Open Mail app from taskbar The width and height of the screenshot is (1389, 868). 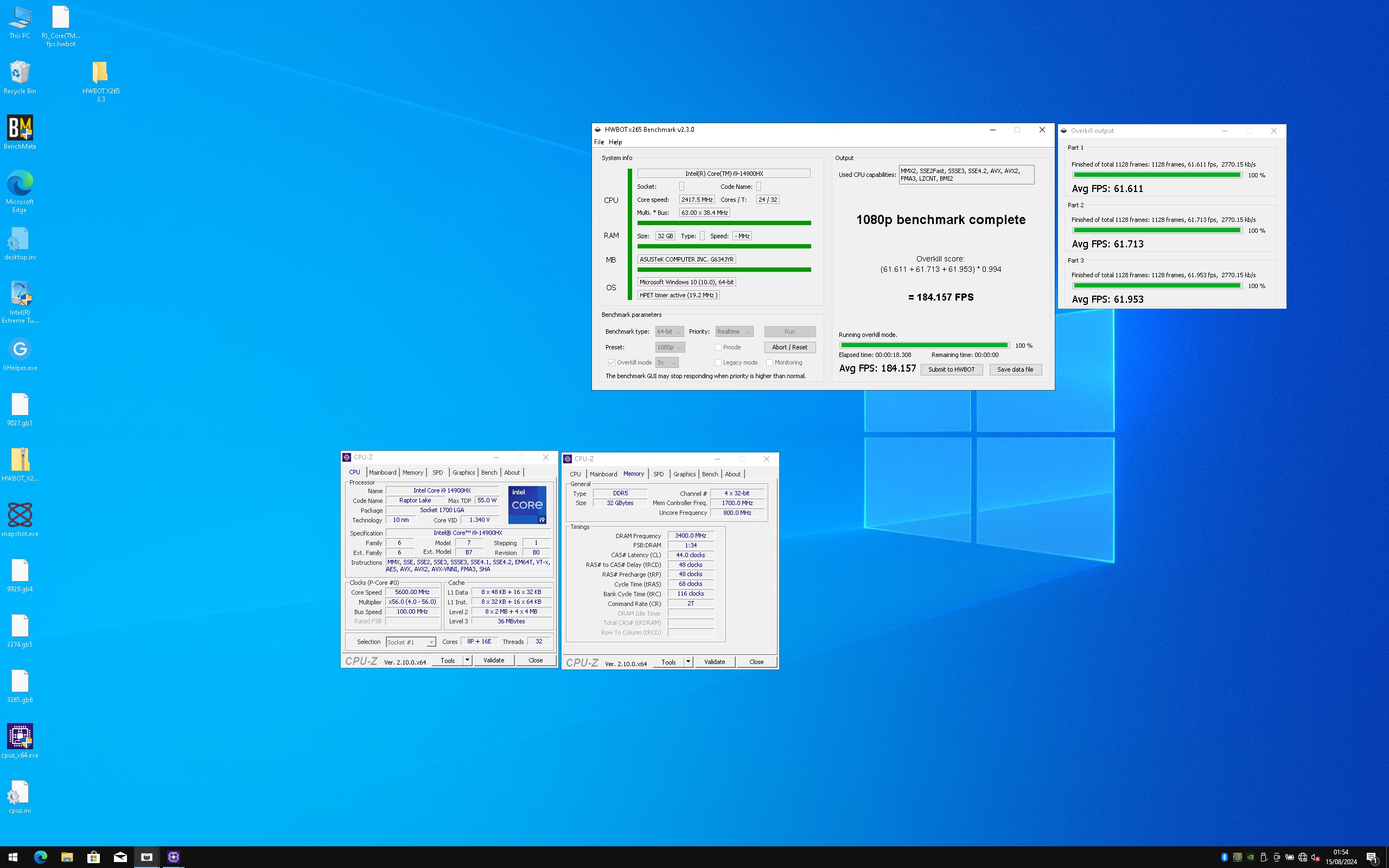point(120,857)
